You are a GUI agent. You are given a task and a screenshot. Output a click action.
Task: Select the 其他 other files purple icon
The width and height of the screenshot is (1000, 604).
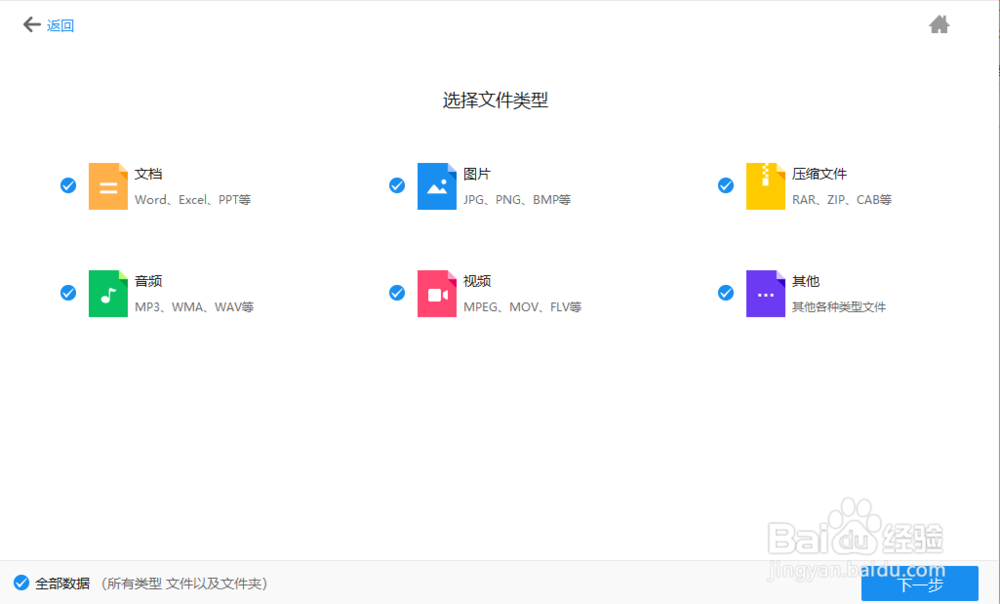coord(765,293)
